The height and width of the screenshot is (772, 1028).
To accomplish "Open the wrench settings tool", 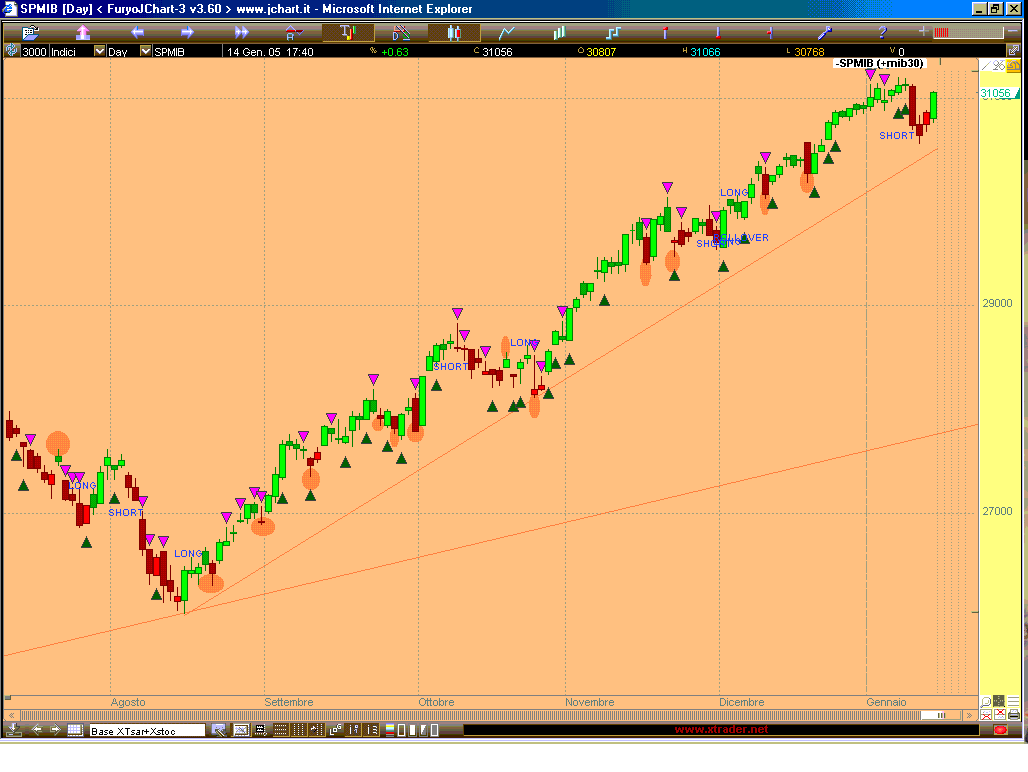I will [825, 33].
